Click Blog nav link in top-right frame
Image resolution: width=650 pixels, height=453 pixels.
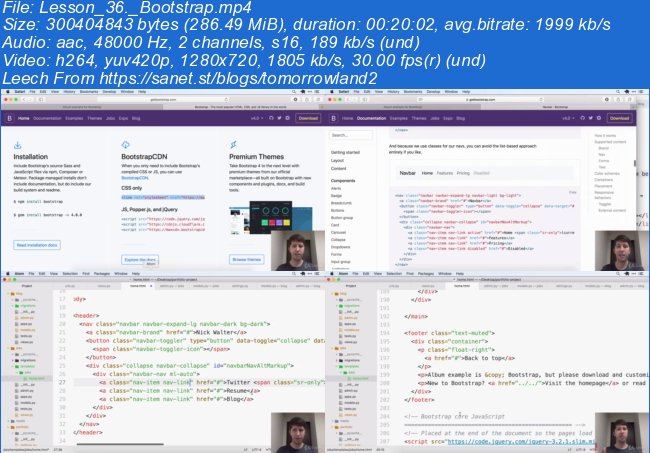[x=461, y=118]
